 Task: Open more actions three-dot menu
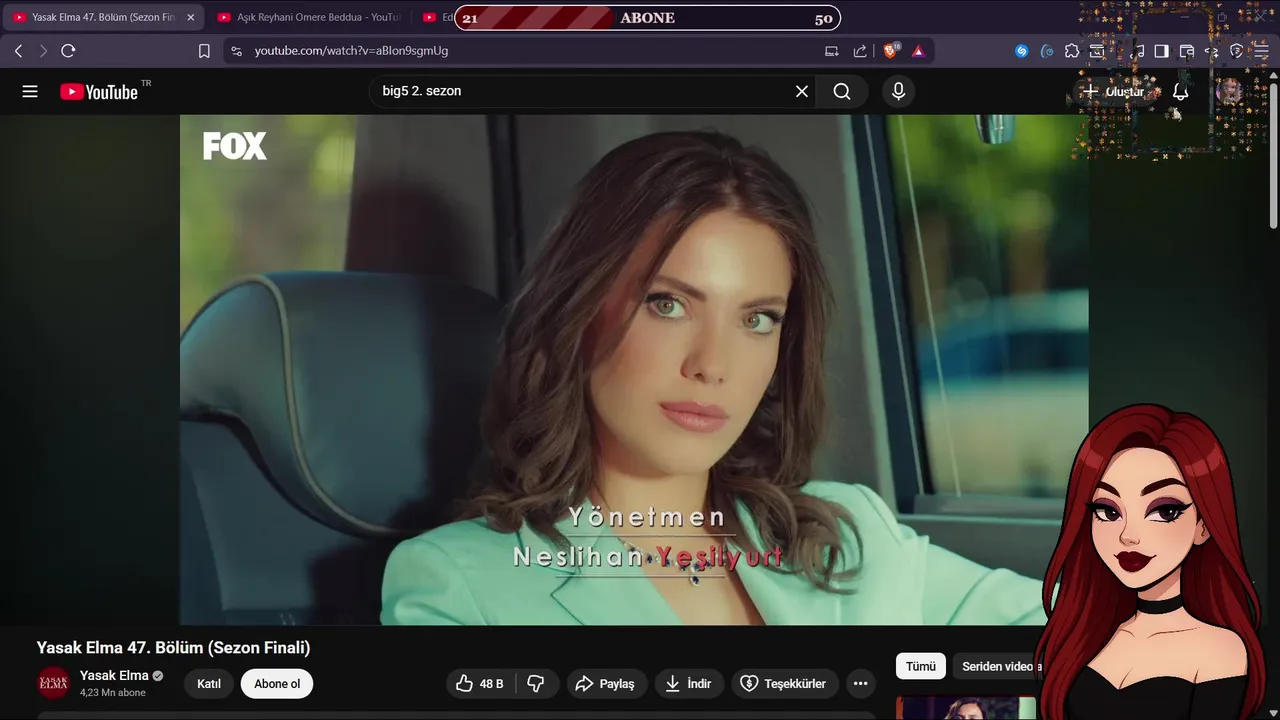point(860,684)
